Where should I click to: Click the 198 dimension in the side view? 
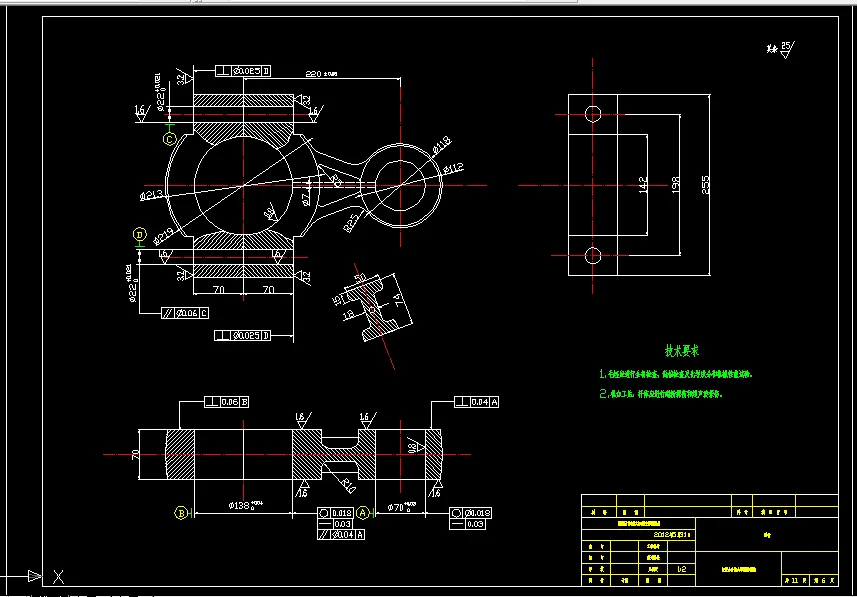(676, 185)
